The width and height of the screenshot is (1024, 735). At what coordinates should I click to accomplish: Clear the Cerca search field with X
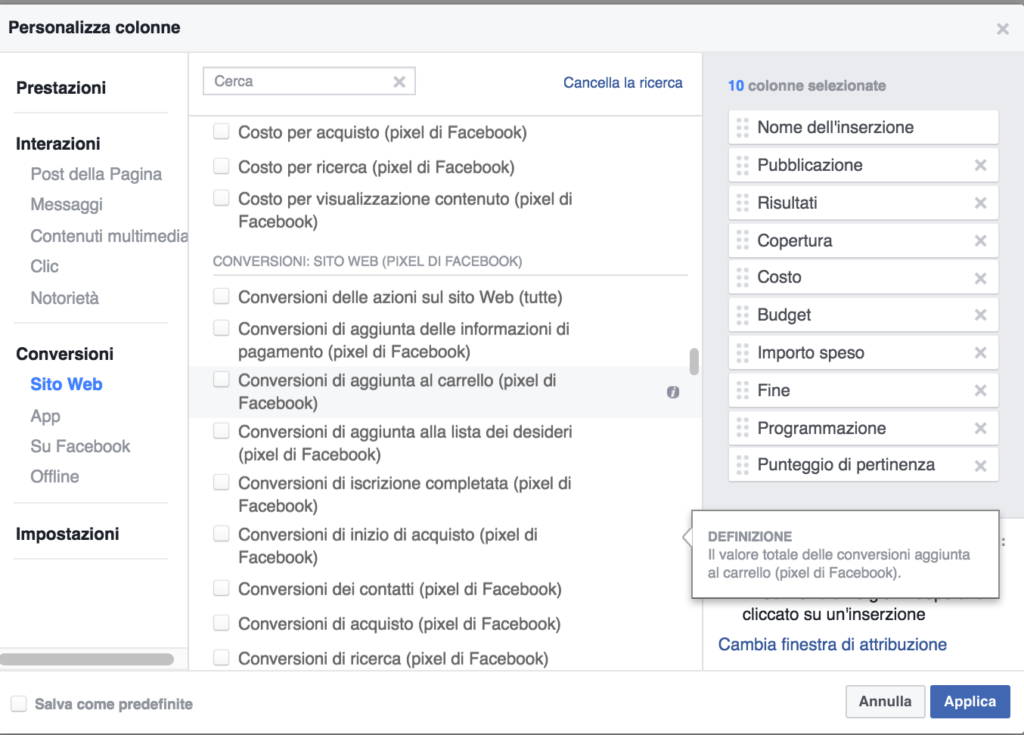click(x=399, y=82)
